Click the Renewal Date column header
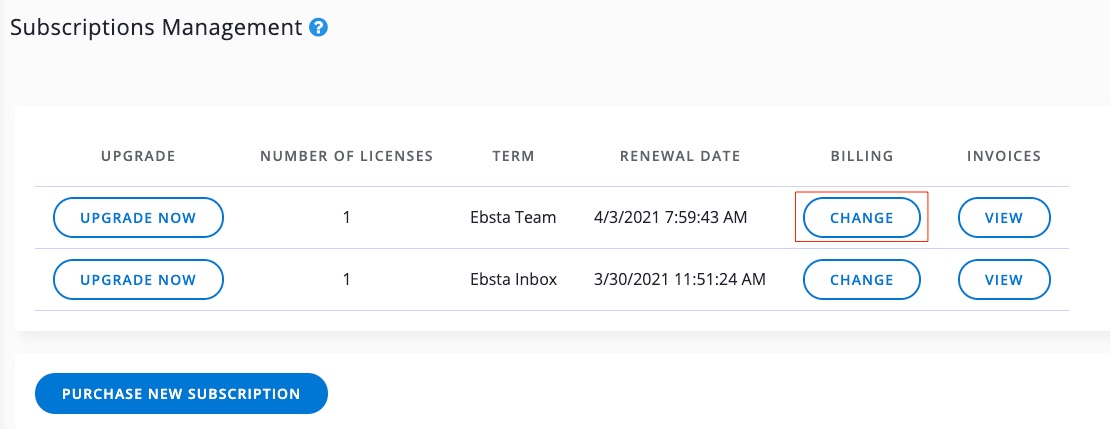The image size is (1110, 429). 680,156
